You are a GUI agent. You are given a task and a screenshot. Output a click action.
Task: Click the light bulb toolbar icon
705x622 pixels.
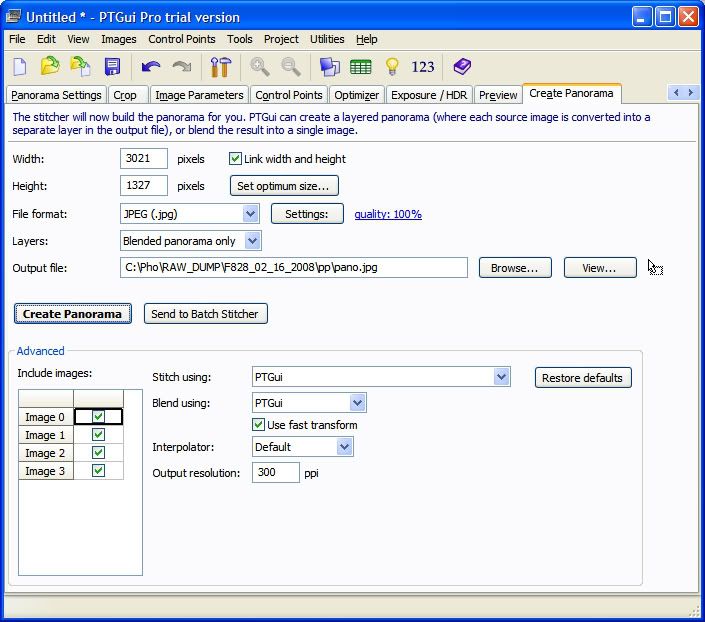click(x=393, y=67)
